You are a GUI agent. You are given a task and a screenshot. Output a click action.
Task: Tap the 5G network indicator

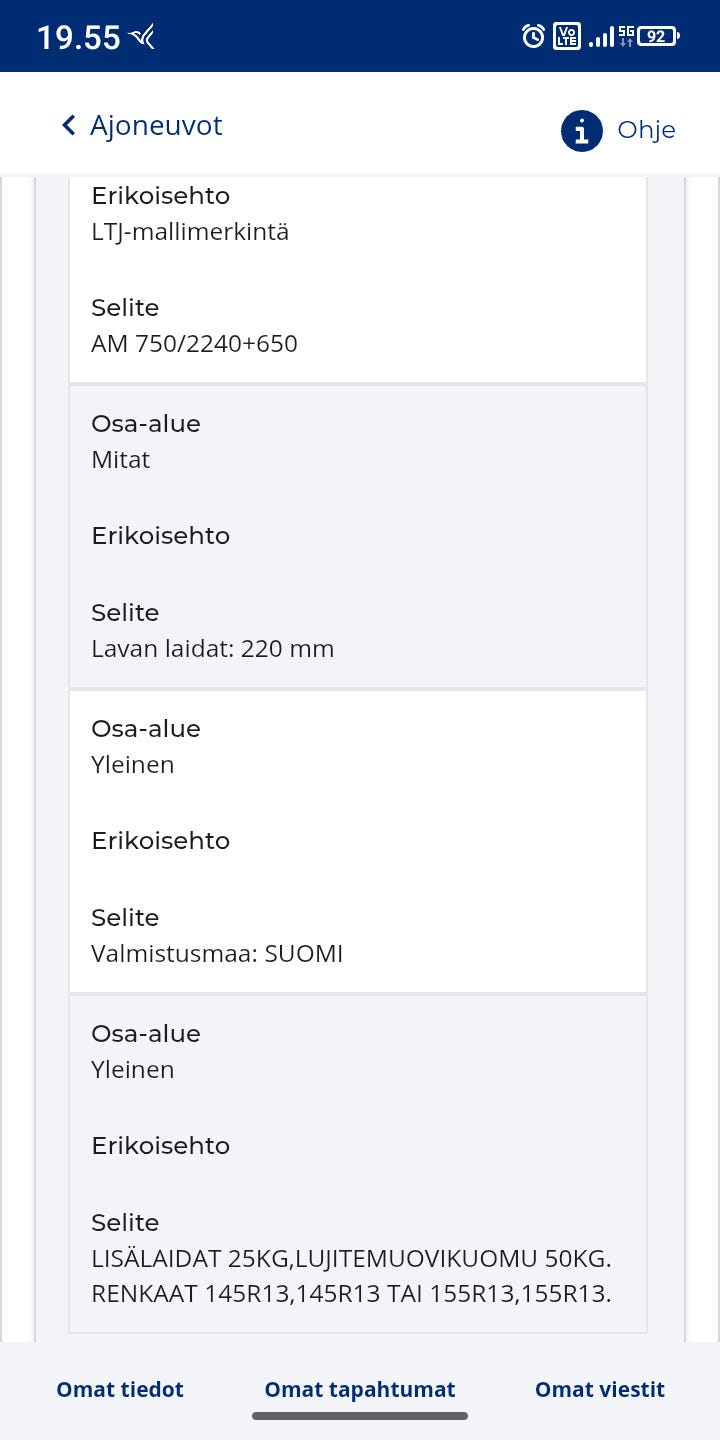click(626, 37)
